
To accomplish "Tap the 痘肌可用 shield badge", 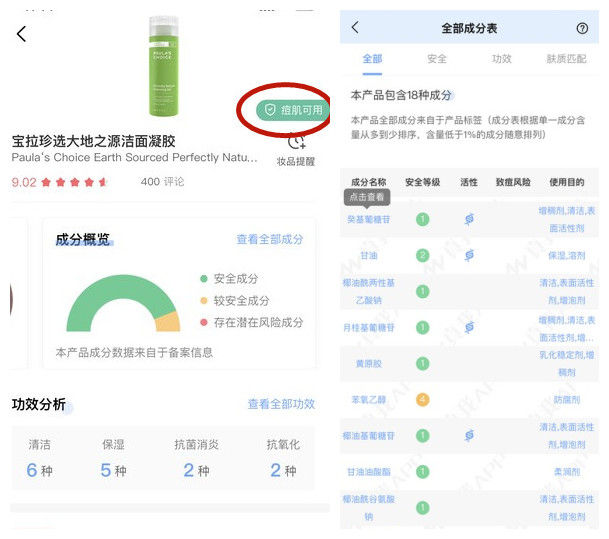I will (x=293, y=110).
